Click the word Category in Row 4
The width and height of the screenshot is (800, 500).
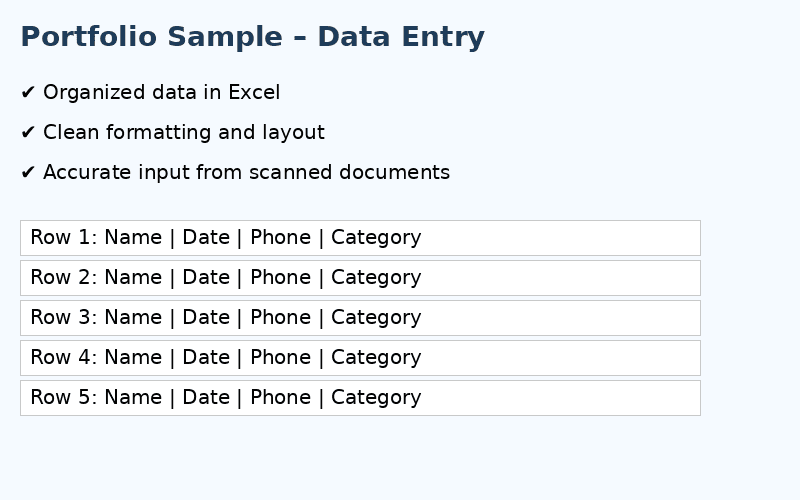[376, 358]
